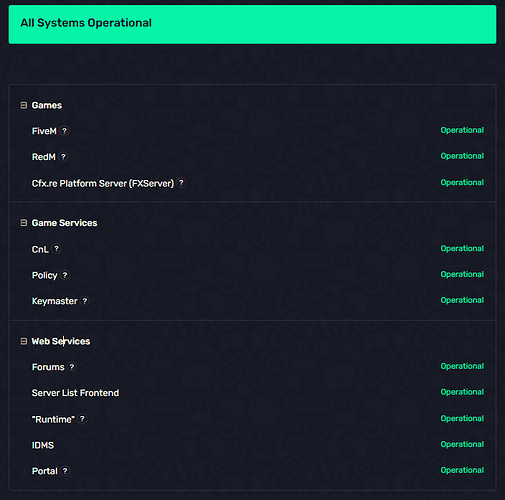Click CnL's Operational status
505x500 pixels.
(462, 248)
